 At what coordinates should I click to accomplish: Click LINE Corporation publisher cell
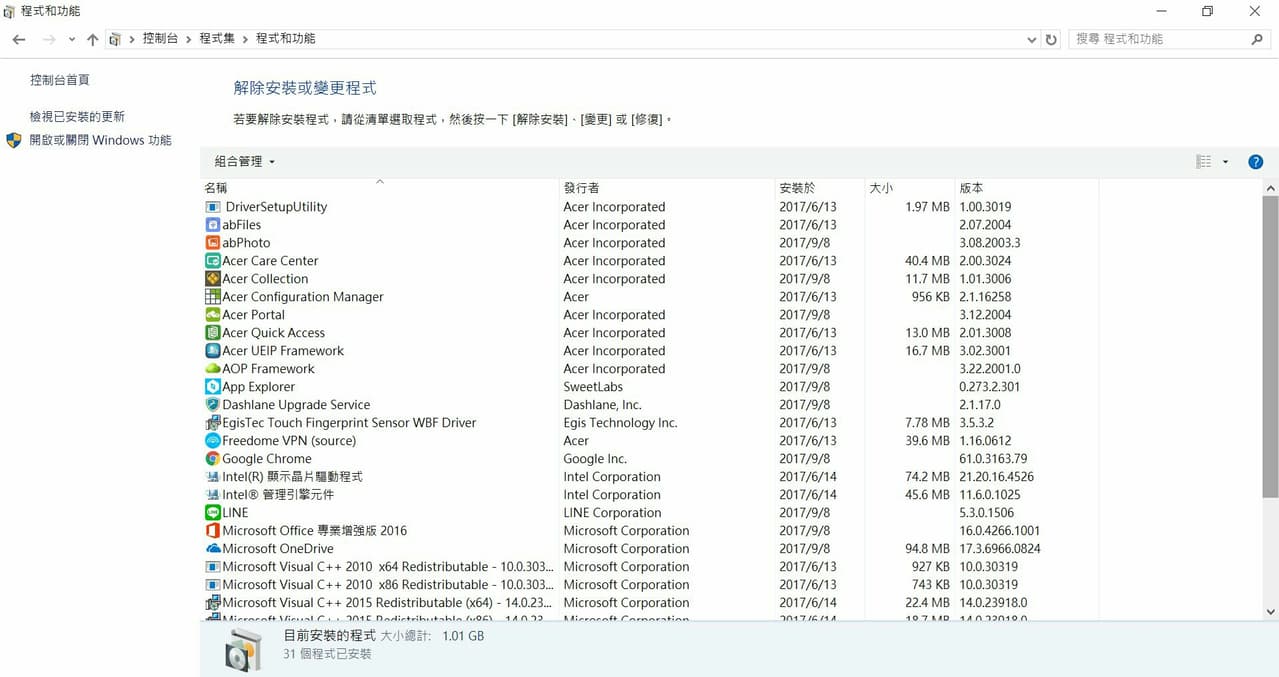coord(612,513)
